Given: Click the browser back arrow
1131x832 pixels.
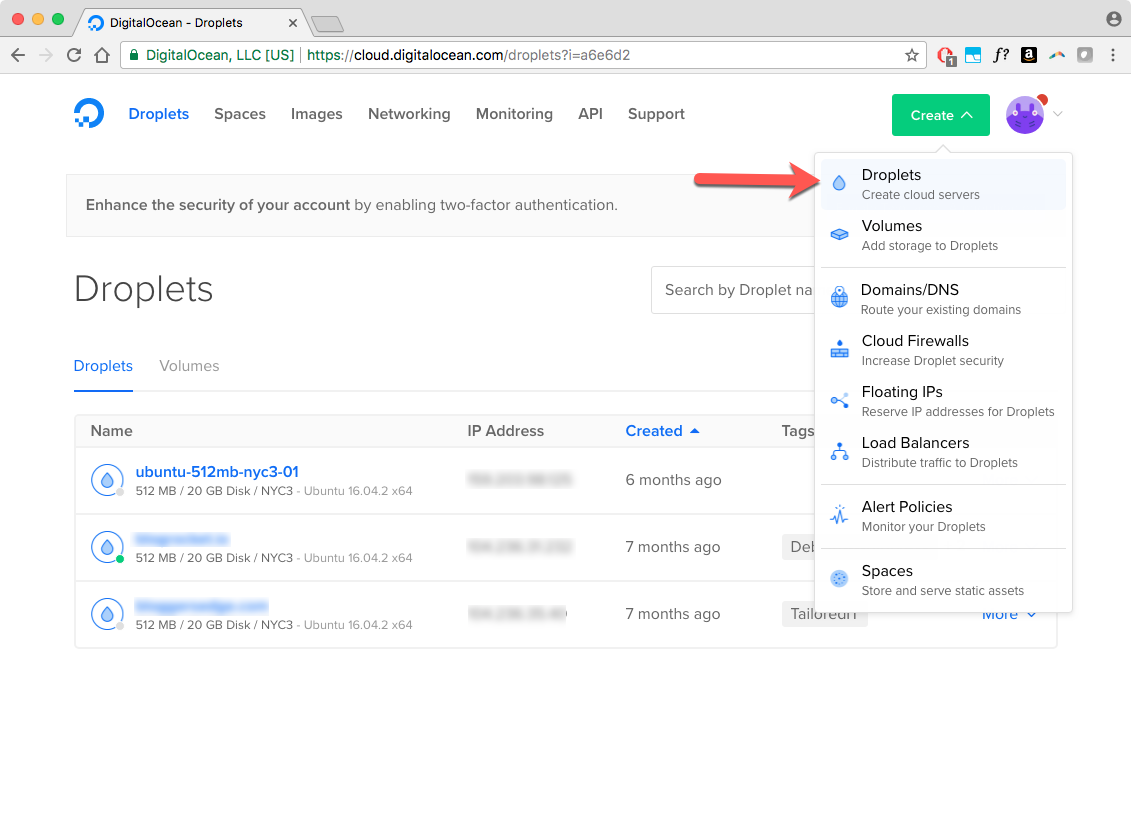Looking at the screenshot, I should (x=18, y=55).
